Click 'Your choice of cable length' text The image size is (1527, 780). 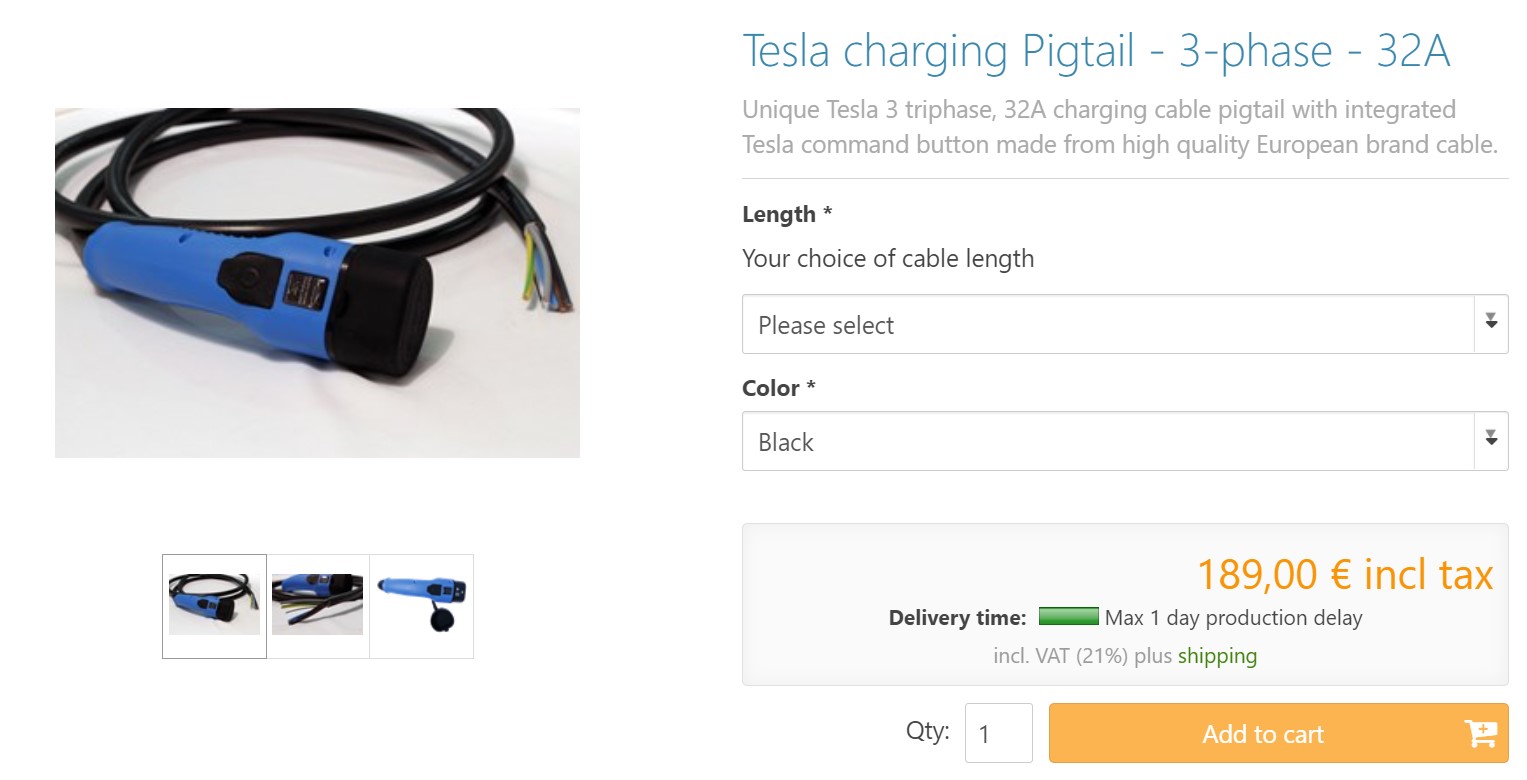[887, 259]
